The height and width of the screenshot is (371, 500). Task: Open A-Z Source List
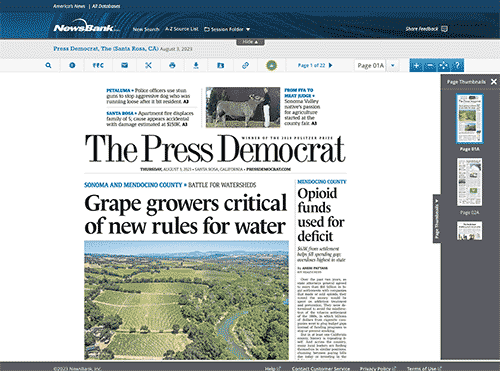(182, 29)
